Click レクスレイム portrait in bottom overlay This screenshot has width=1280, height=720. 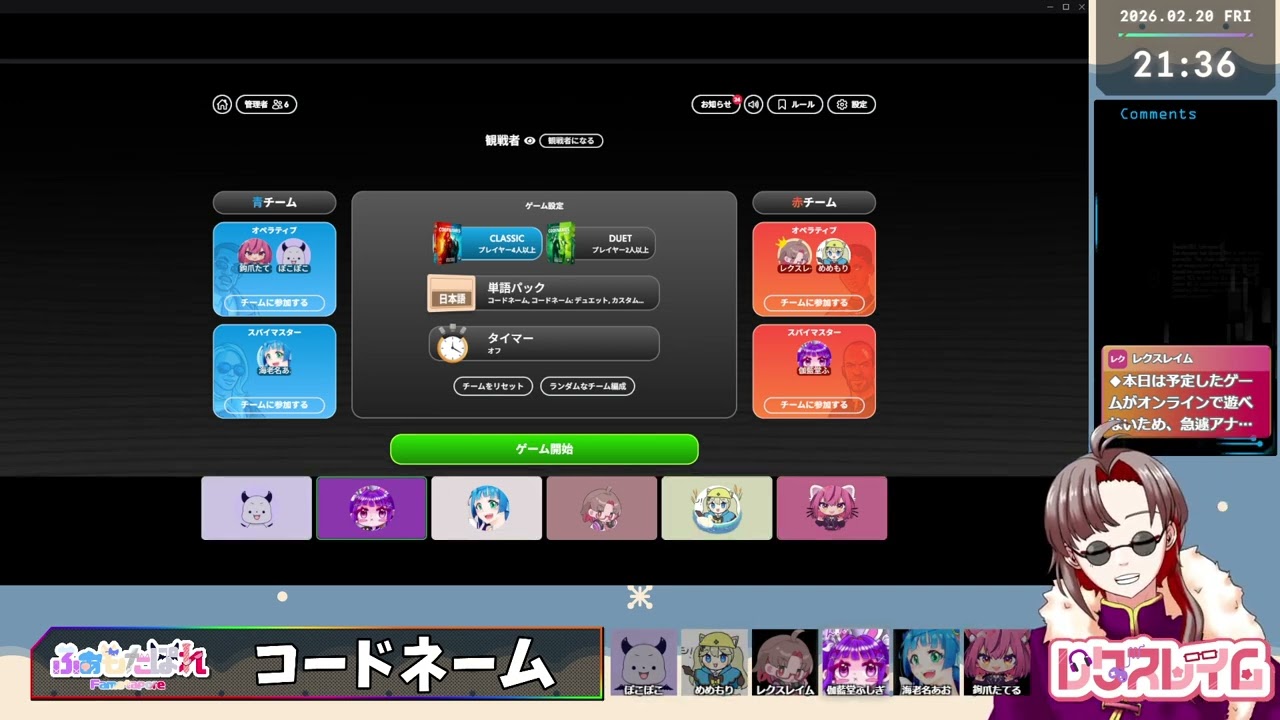(785, 662)
